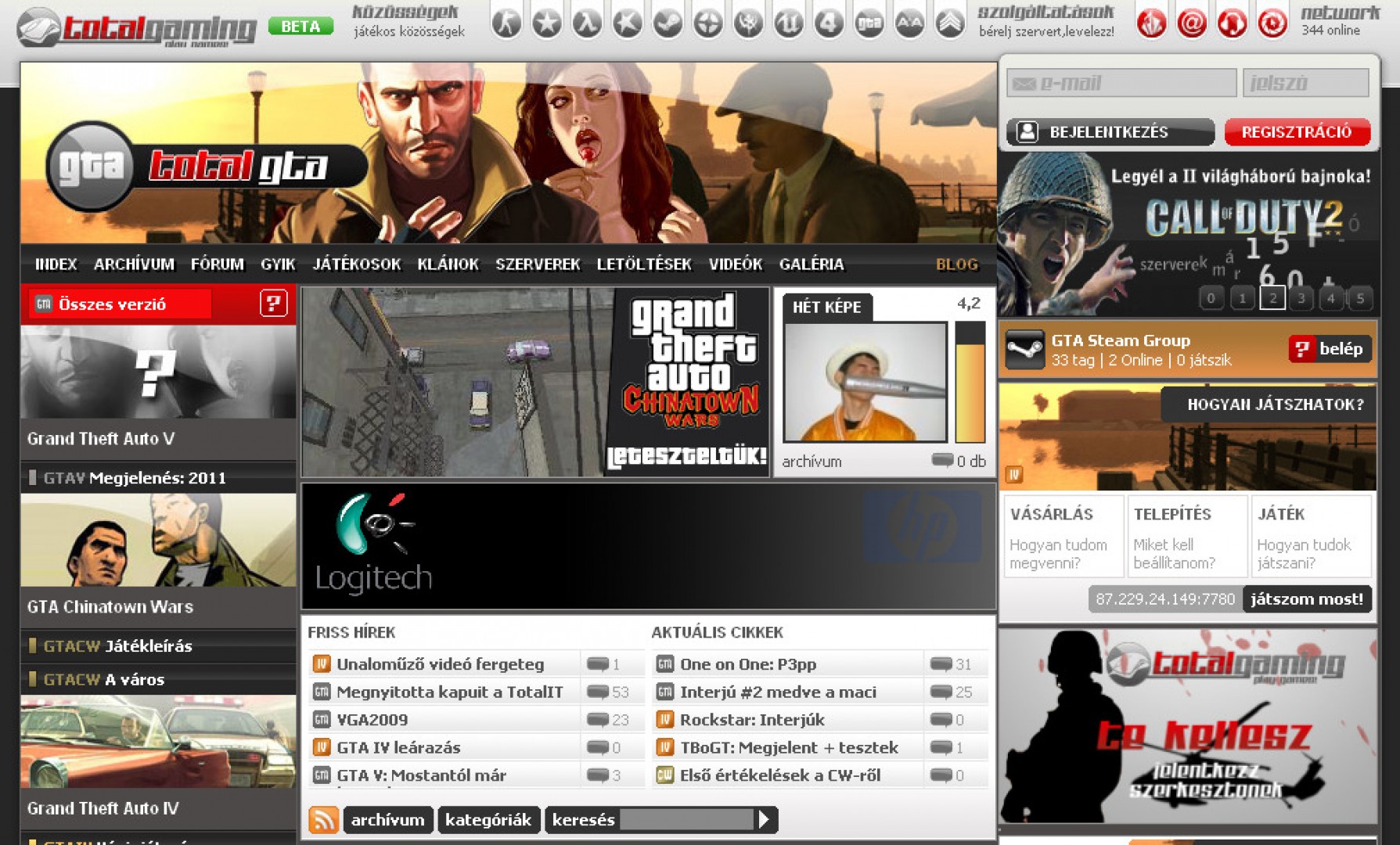The height and width of the screenshot is (845, 1400).
Task: Open the FÓRUM menu item
Action: point(217,264)
